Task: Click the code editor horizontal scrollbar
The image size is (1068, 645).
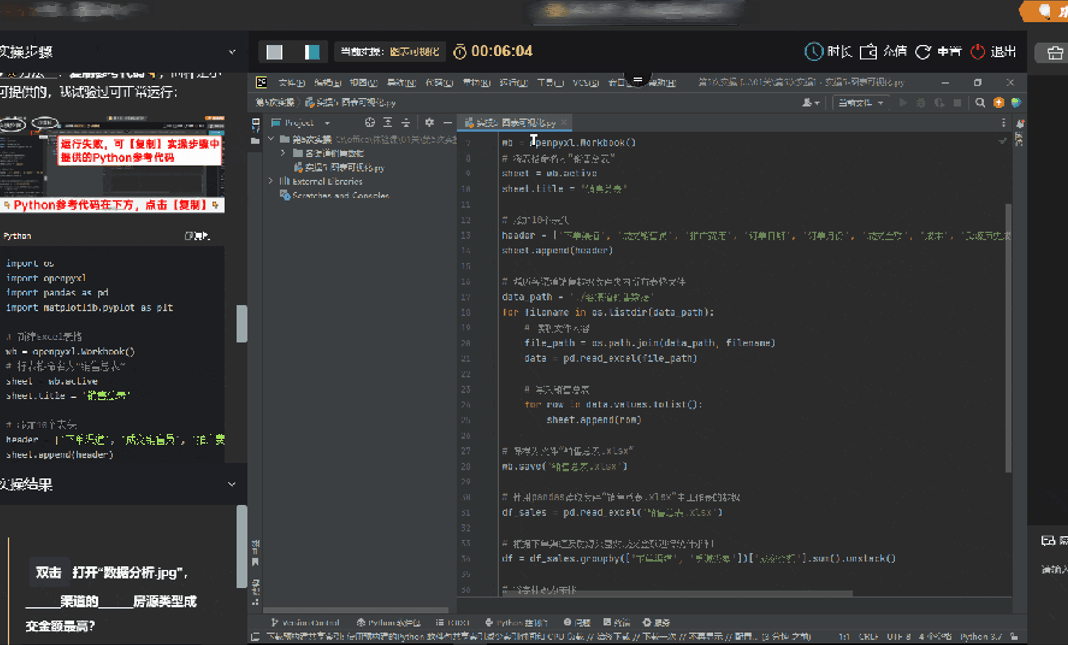Action: coord(676,593)
